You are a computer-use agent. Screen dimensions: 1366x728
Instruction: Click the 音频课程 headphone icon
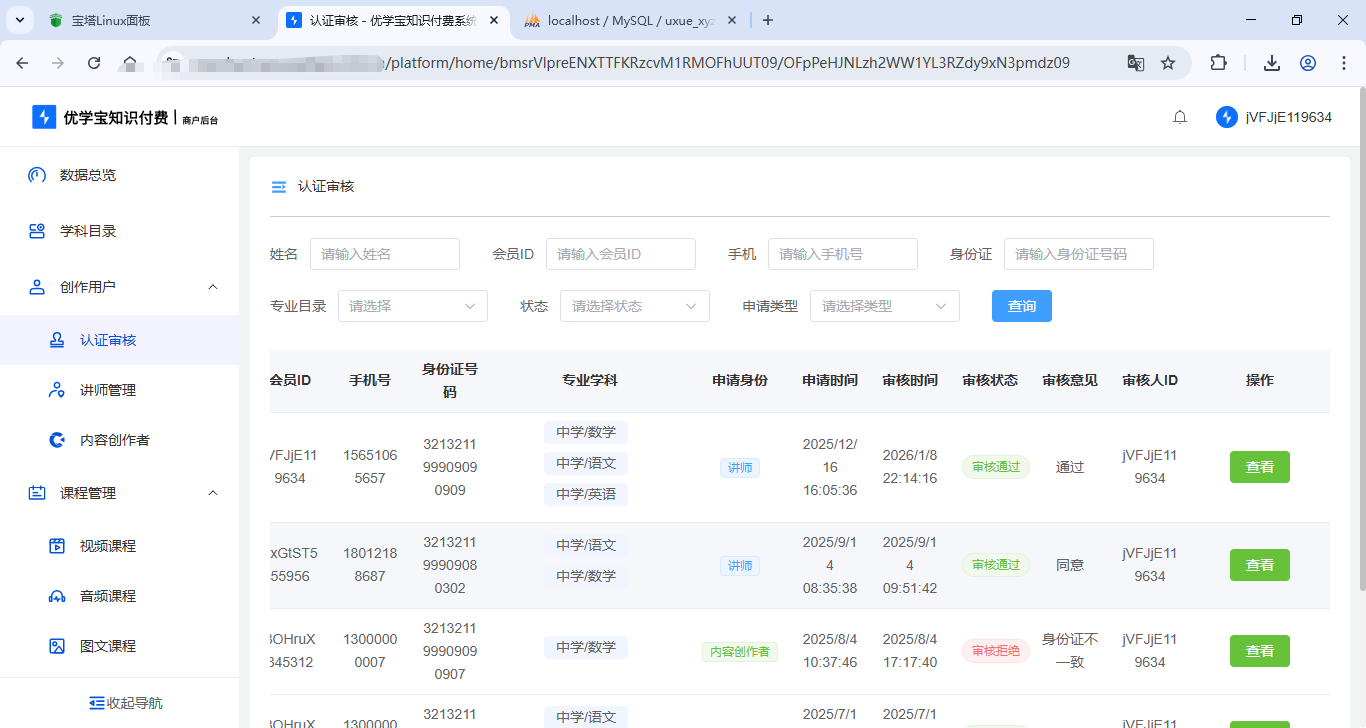[57, 596]
